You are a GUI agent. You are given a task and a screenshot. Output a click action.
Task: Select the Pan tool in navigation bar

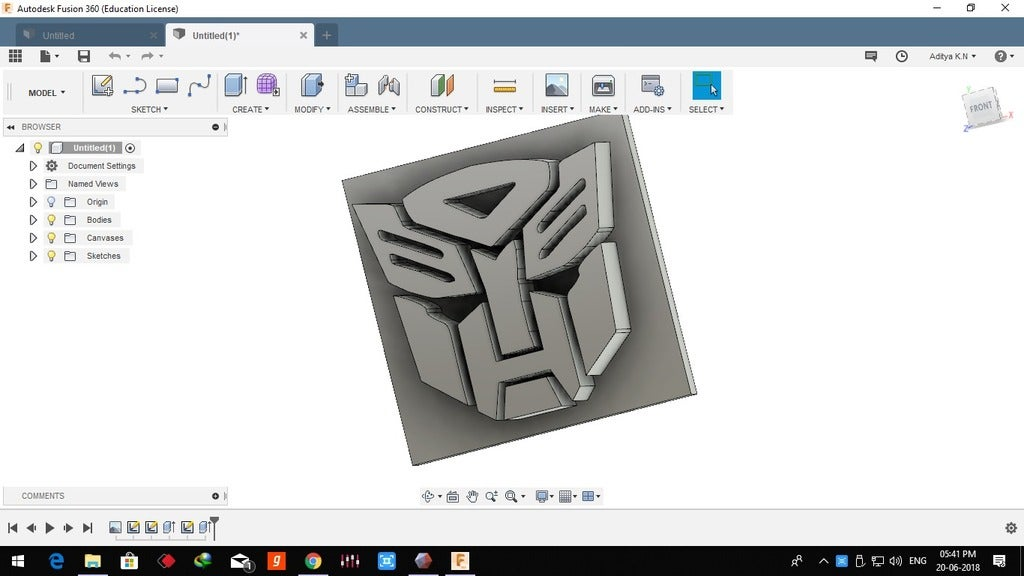472,496
